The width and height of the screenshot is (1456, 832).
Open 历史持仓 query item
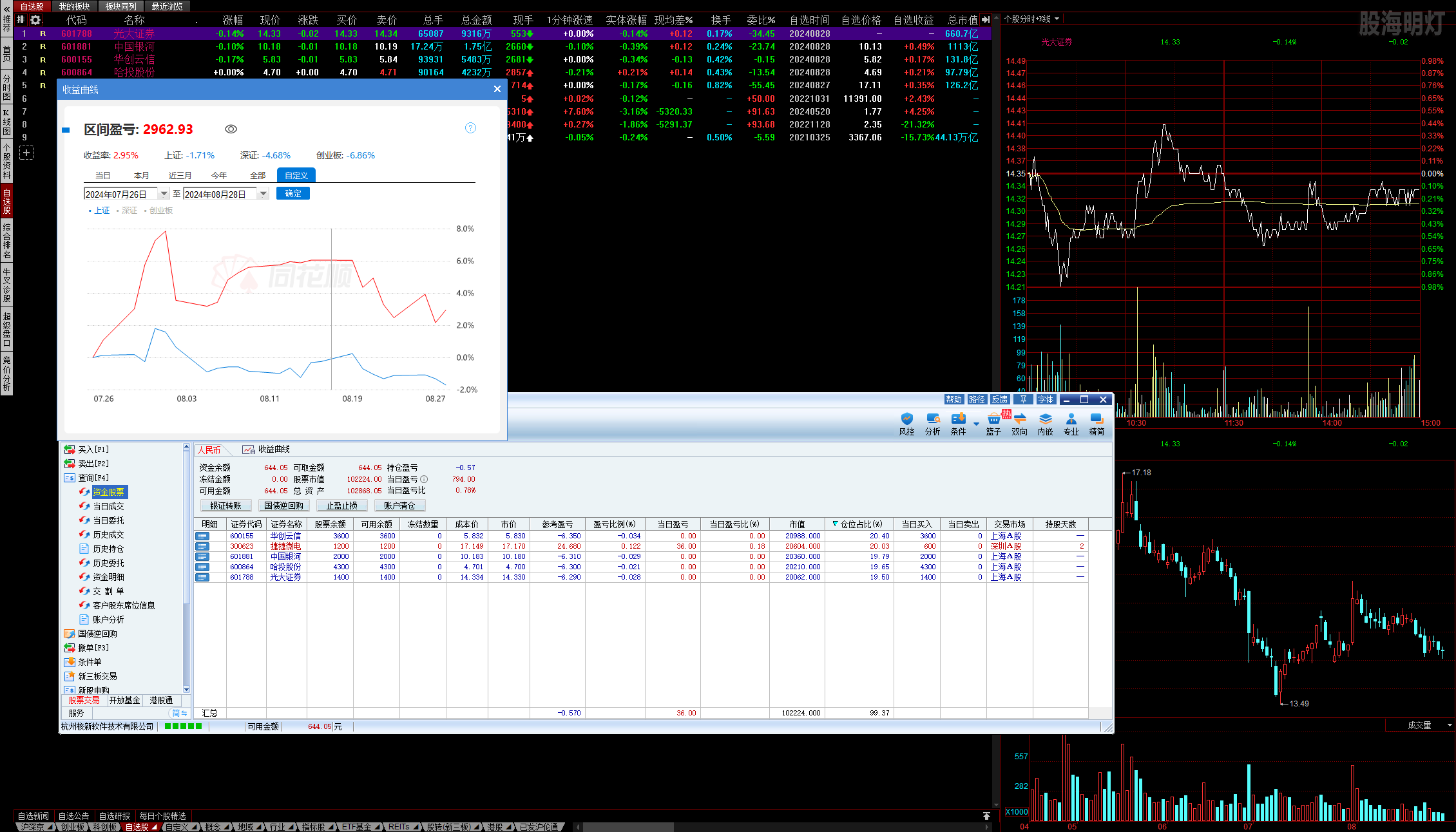coord(108,549)
